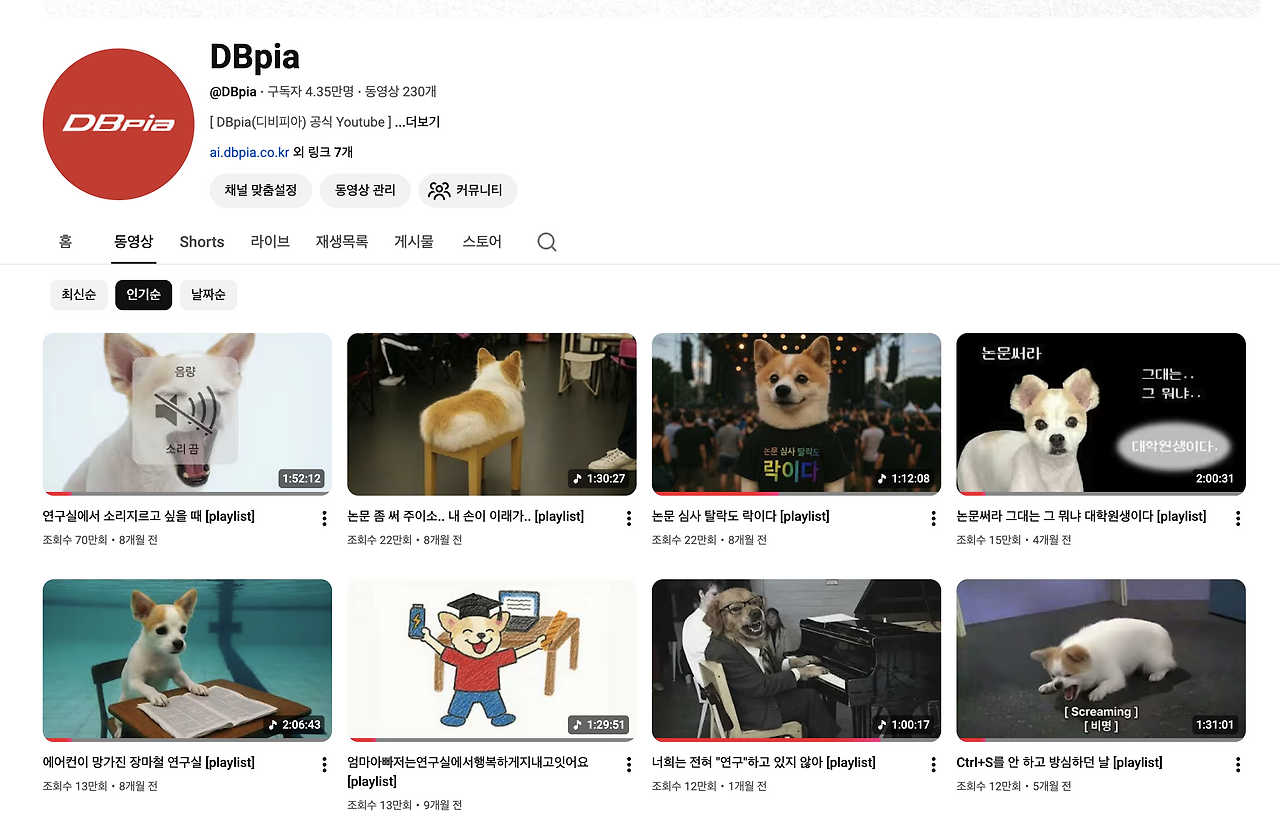Screen dimensions: 1280x833
Task: Click the DBpia channel name heading
Action: coord(255,57)
